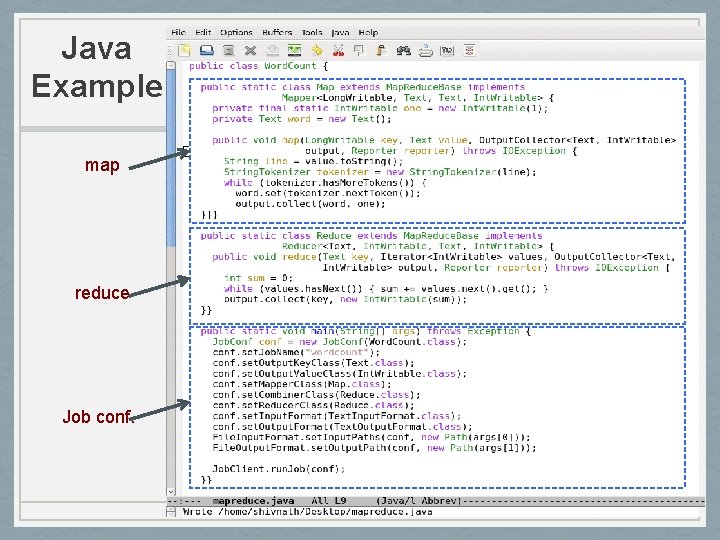Open the Buffers menu
The image size is (720, 540).
tap(277, 33)
